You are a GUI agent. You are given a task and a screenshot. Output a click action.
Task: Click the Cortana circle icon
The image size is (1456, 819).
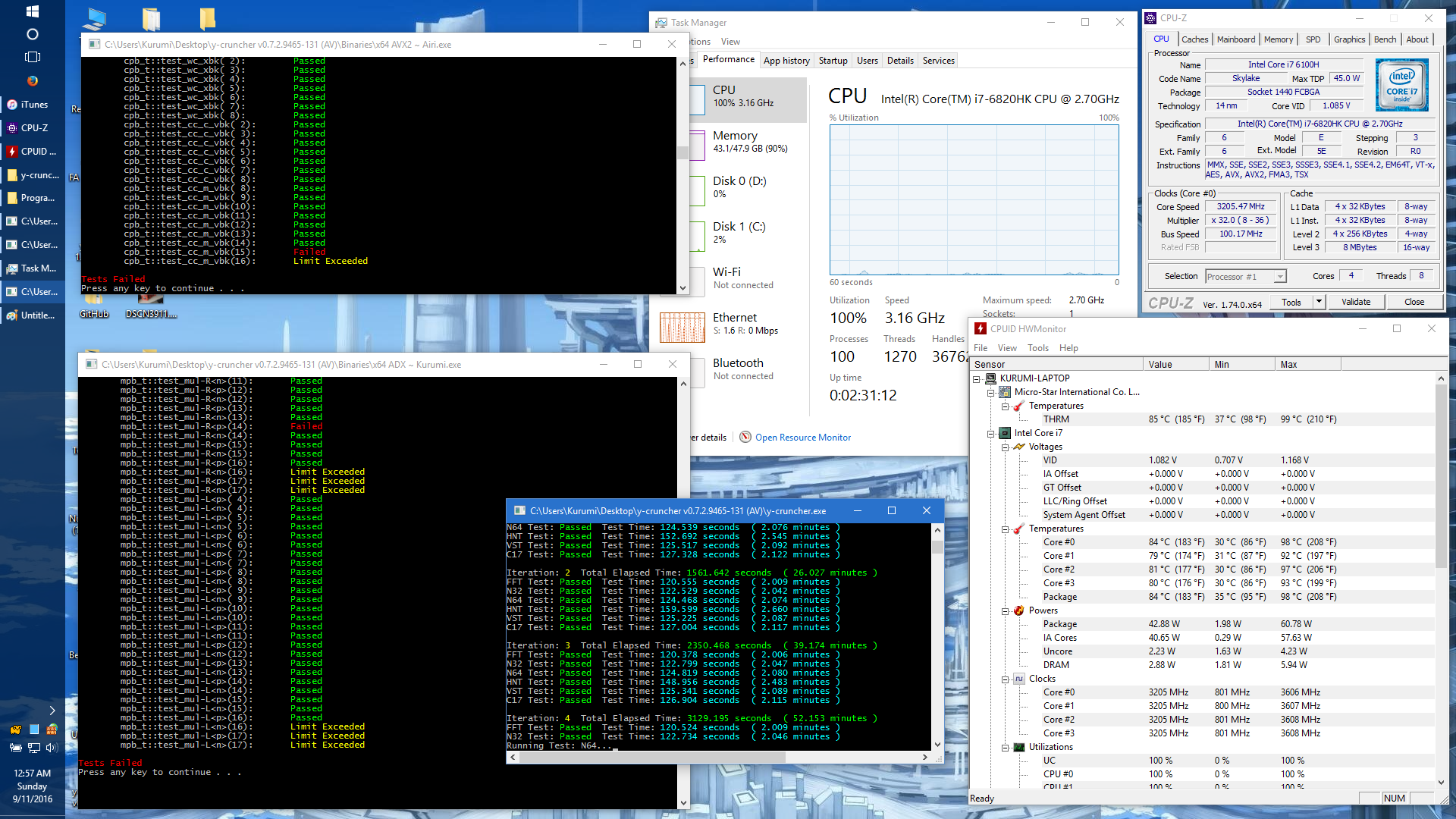[32, 34]
